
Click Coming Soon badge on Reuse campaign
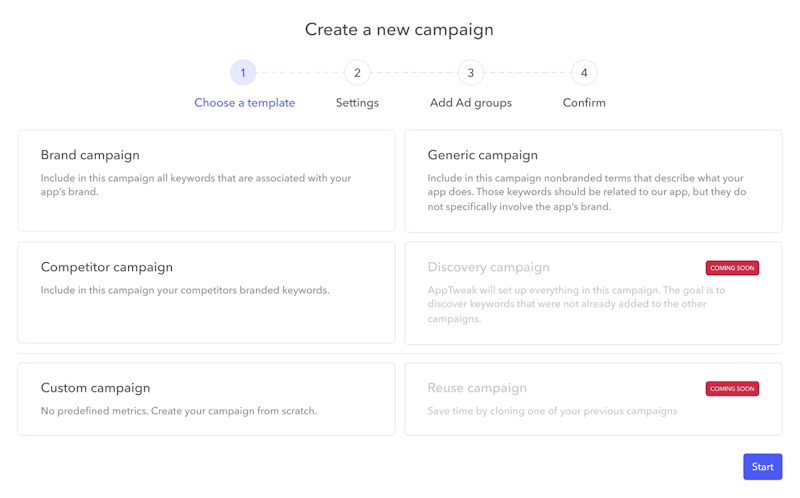(x=732, y=389)
